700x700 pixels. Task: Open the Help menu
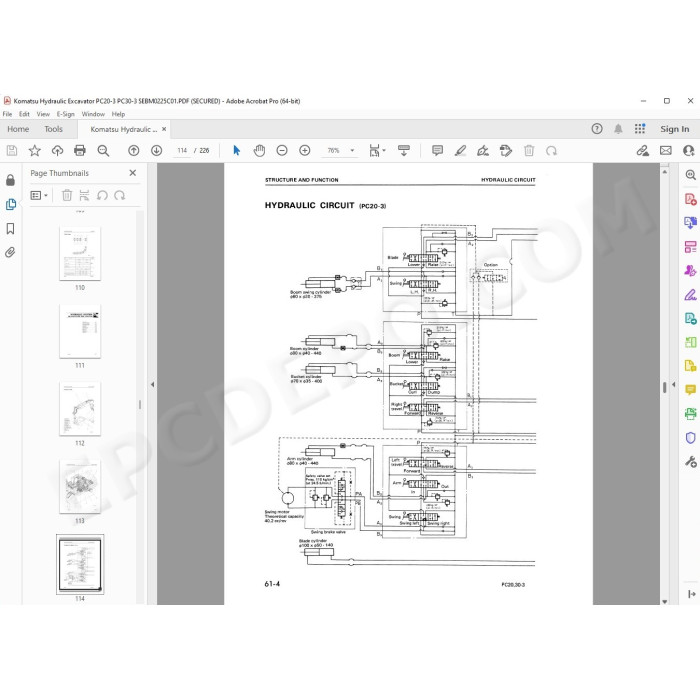tap(118, 114)
